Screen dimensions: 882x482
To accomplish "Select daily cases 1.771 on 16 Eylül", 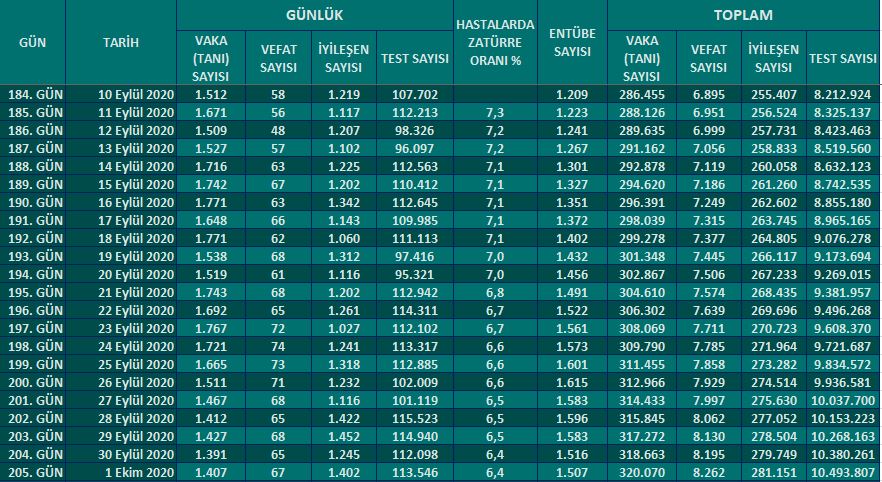I will 211,202.
